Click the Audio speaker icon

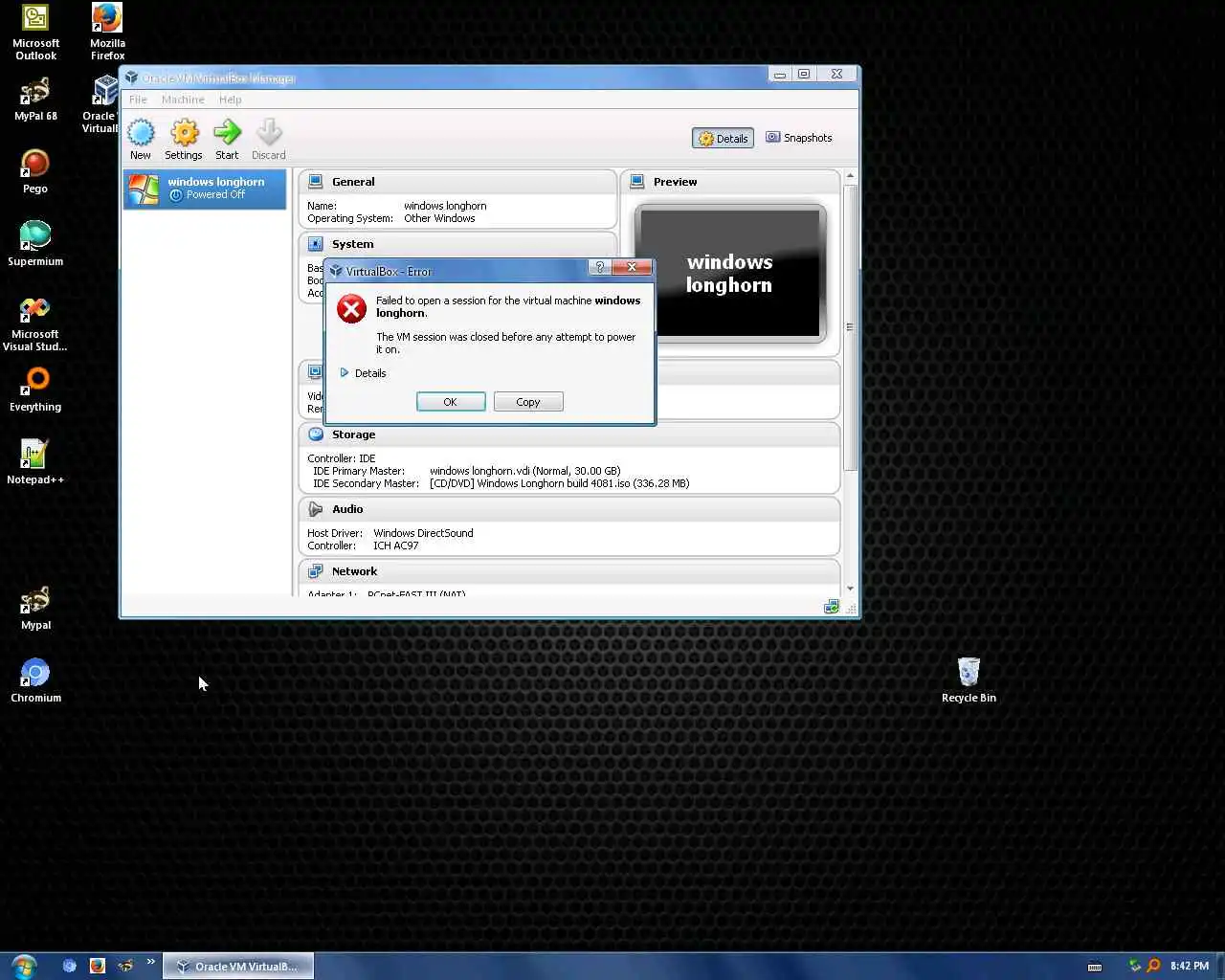coord(316,509)
